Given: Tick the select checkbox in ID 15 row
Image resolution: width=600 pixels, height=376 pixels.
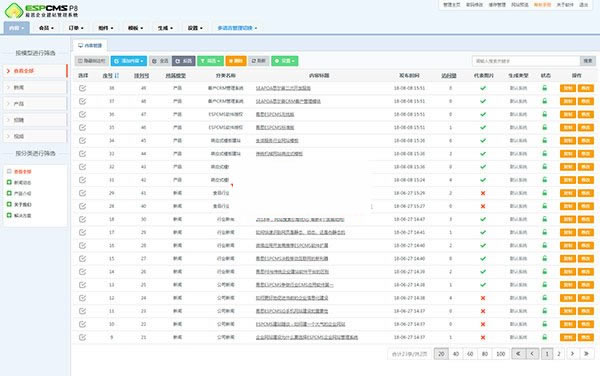Looking at the screenshot, I should pyautogui.click(x=83, y=259).
